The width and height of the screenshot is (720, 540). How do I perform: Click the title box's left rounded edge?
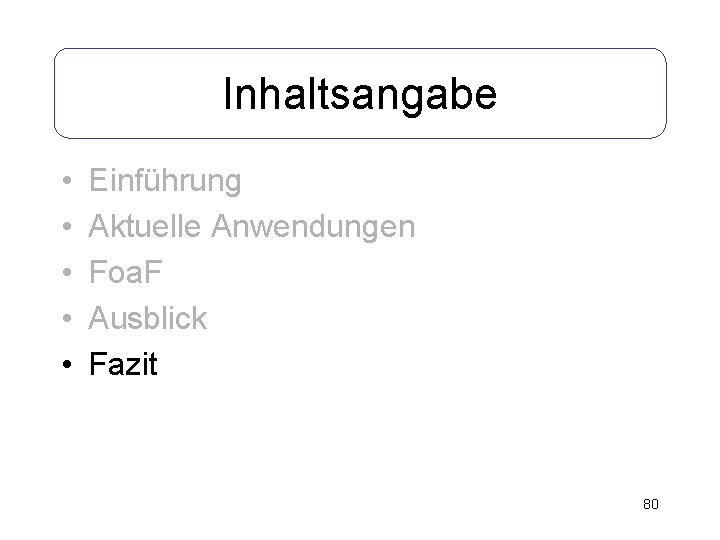(54, 93)
